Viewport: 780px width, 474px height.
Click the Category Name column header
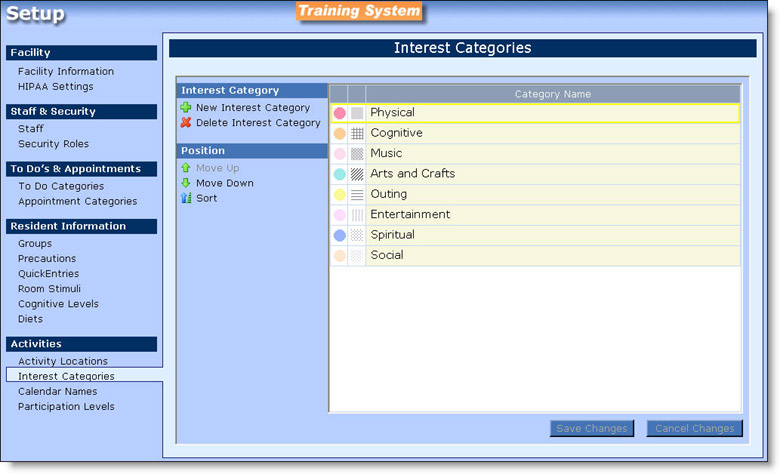(x=552, y=94)
